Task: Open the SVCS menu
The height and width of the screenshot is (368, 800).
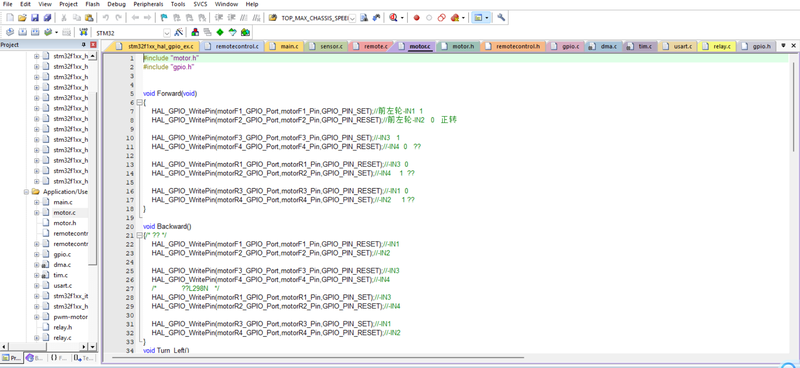Action: pyautogui.click(x=201, y=4)
